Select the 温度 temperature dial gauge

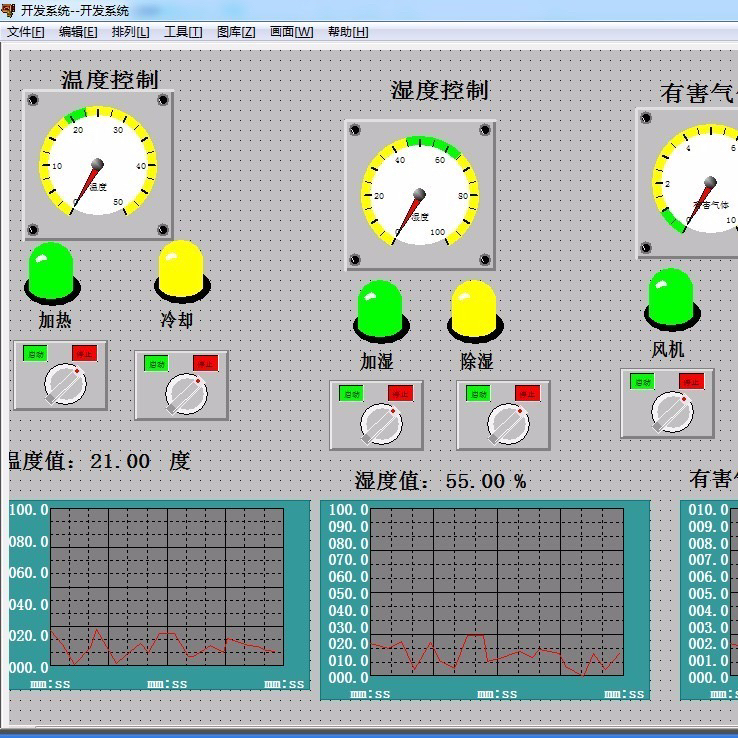pyautogui.click(x=98, y=165)
